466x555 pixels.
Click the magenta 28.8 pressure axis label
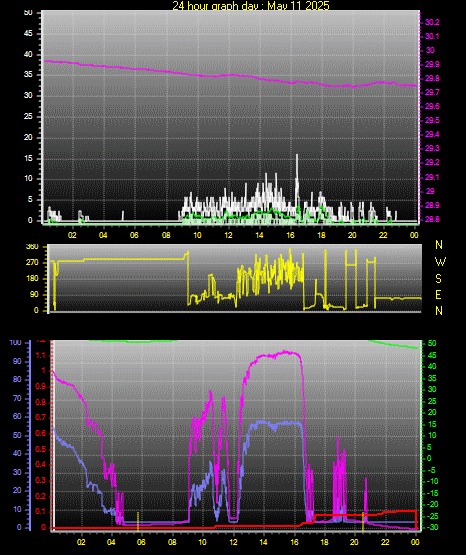coord(432,219)
